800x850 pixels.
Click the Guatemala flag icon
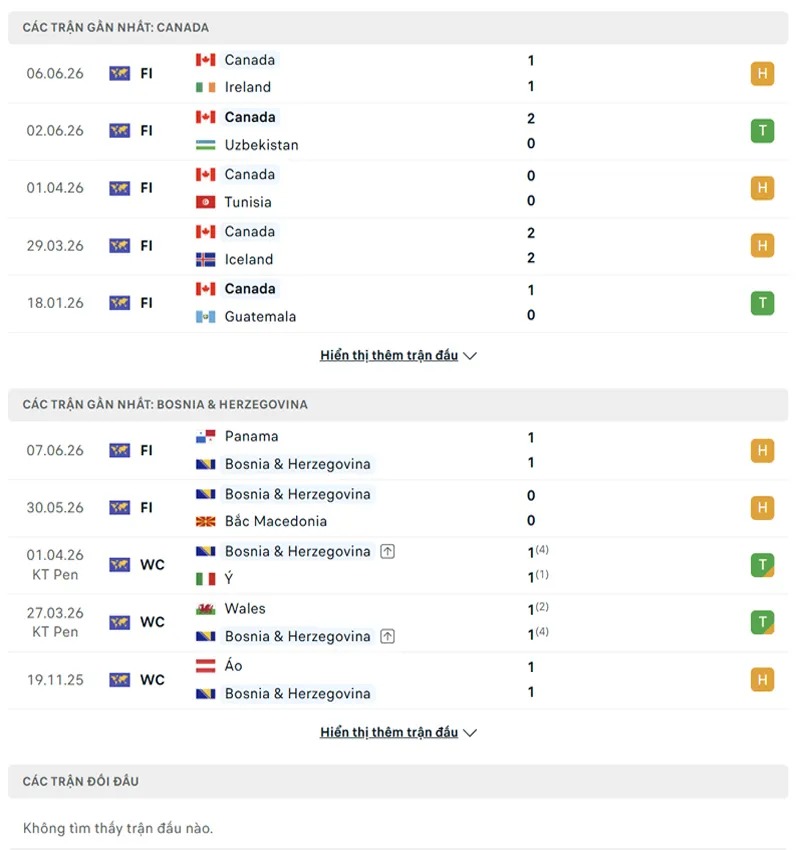pyautogui.click(x=205, y=317)
